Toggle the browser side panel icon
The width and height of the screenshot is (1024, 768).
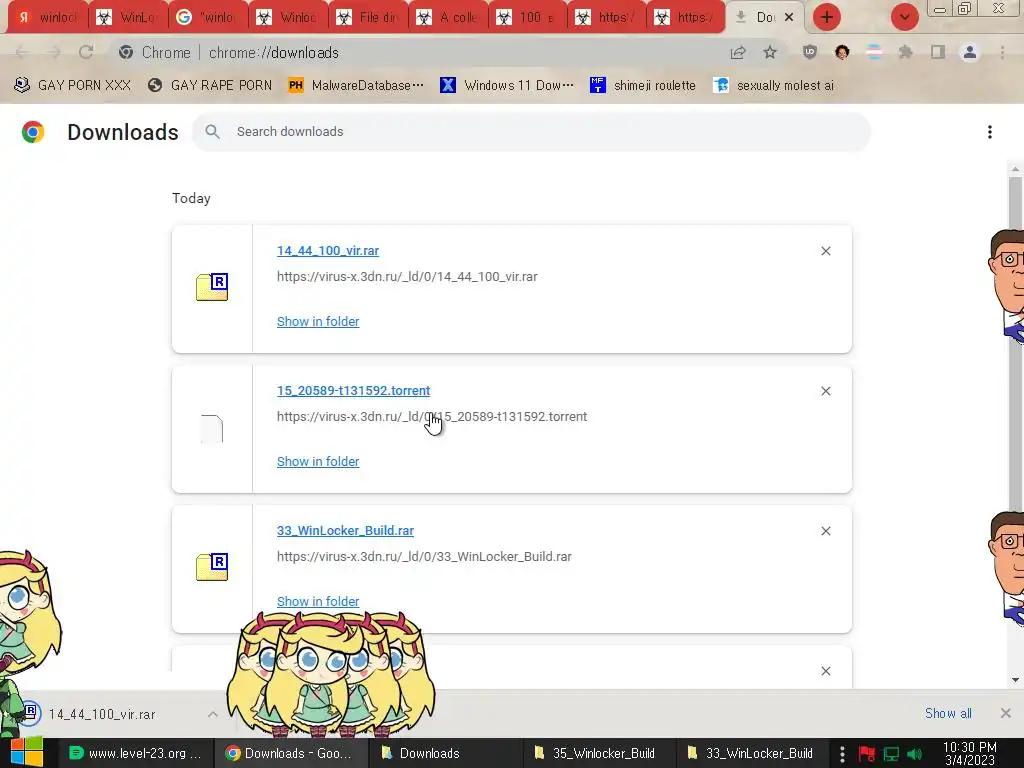click(x=938, y=52)
